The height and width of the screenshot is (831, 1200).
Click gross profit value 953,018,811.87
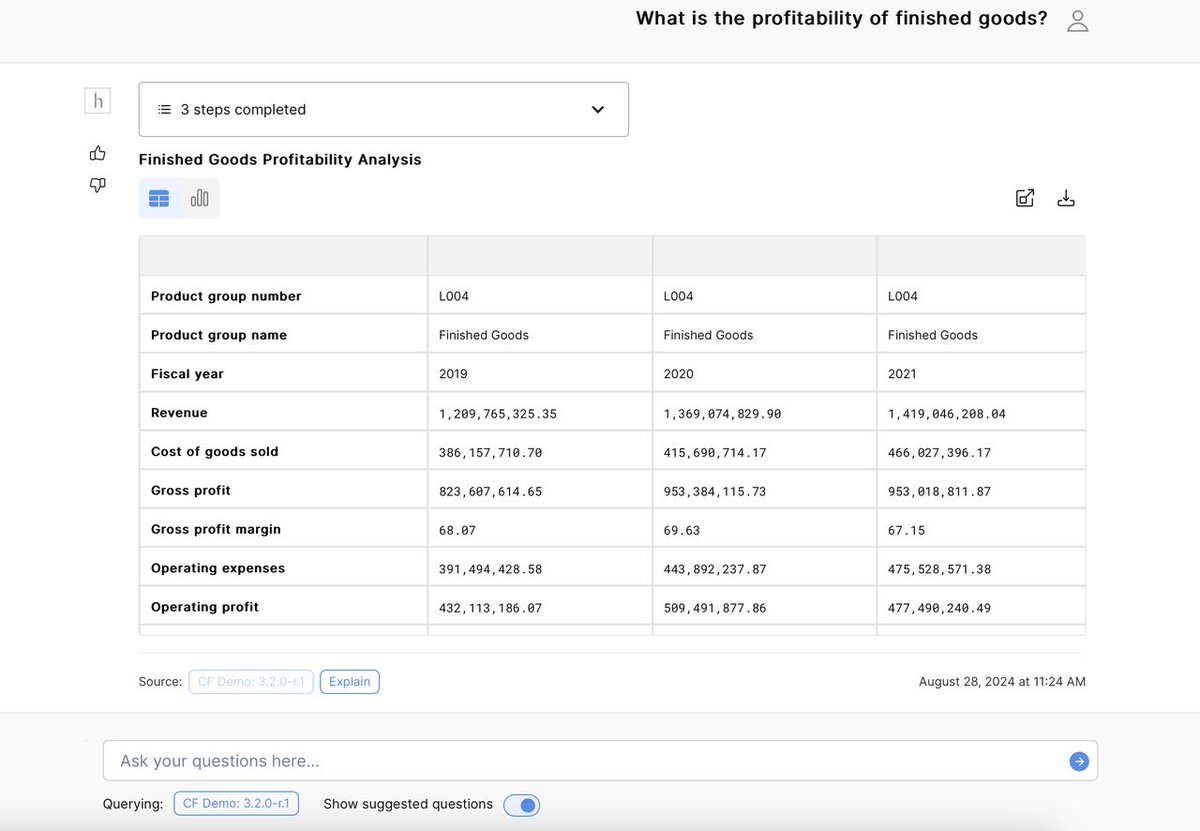coord(940,492)
